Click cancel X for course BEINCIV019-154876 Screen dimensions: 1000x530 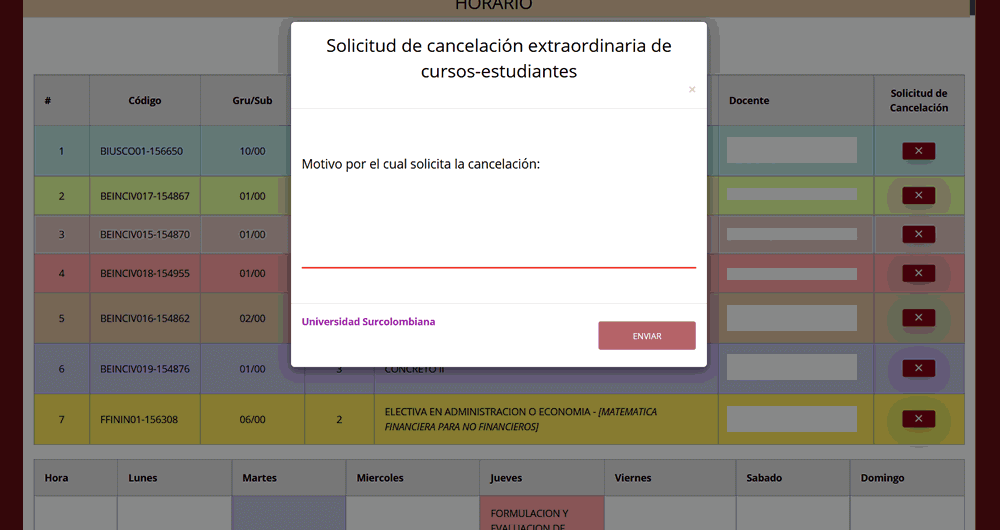(918, 368)
